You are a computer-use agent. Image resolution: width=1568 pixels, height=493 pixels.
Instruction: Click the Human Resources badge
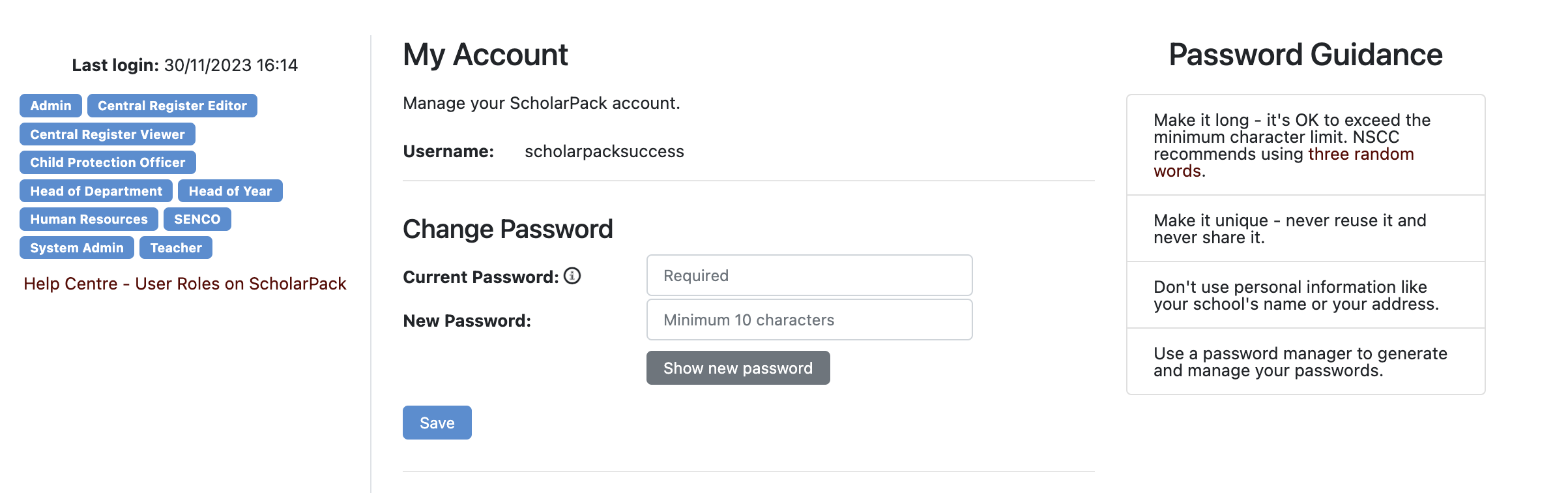pyautogui.click(x=89, y=219)
